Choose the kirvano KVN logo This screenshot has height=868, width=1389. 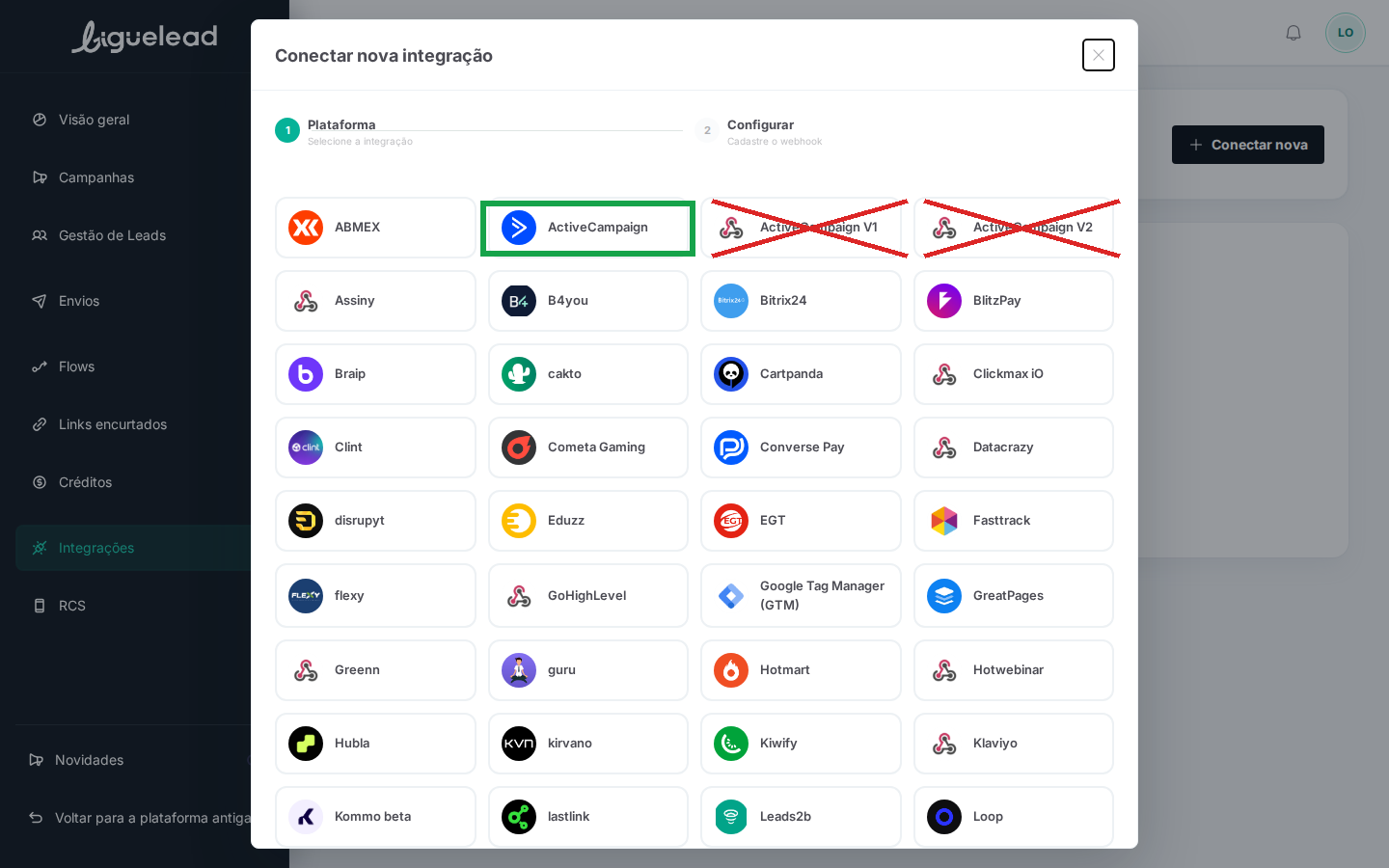[x=519, y=744]
